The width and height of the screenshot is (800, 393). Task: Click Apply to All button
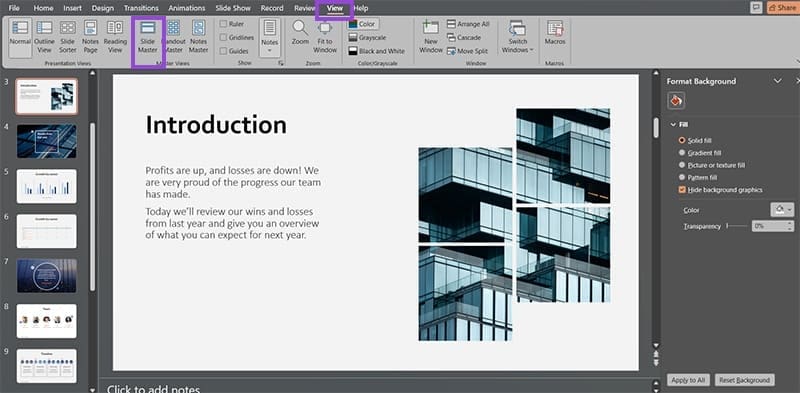[688, 380]
